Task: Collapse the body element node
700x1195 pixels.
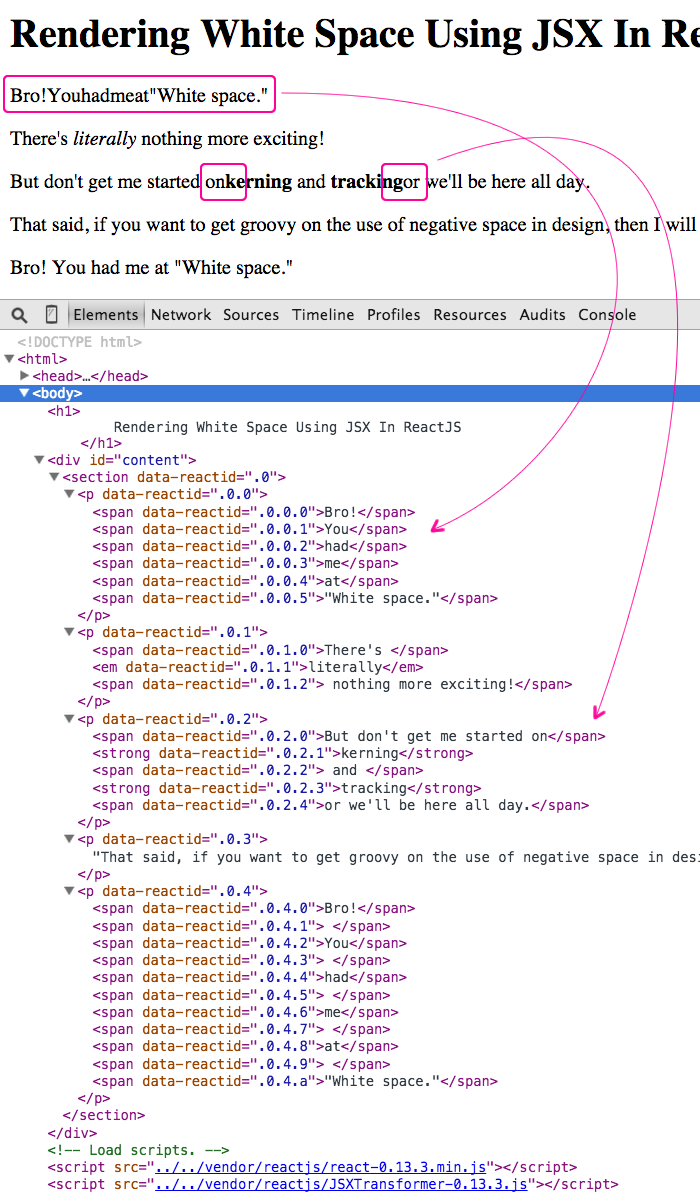Action: (x=25, y=394)
